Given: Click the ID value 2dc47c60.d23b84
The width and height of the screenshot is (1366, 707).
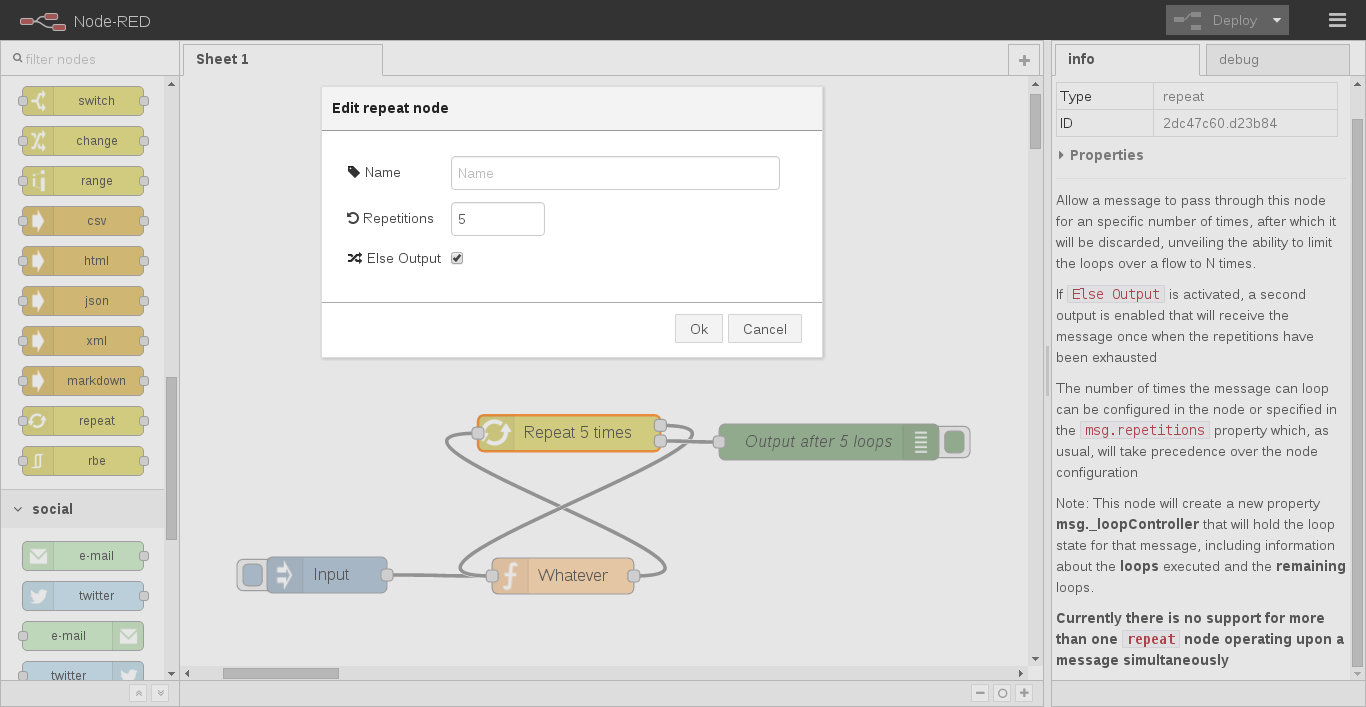Looking at the screenshot, I should click(1220, 123).
